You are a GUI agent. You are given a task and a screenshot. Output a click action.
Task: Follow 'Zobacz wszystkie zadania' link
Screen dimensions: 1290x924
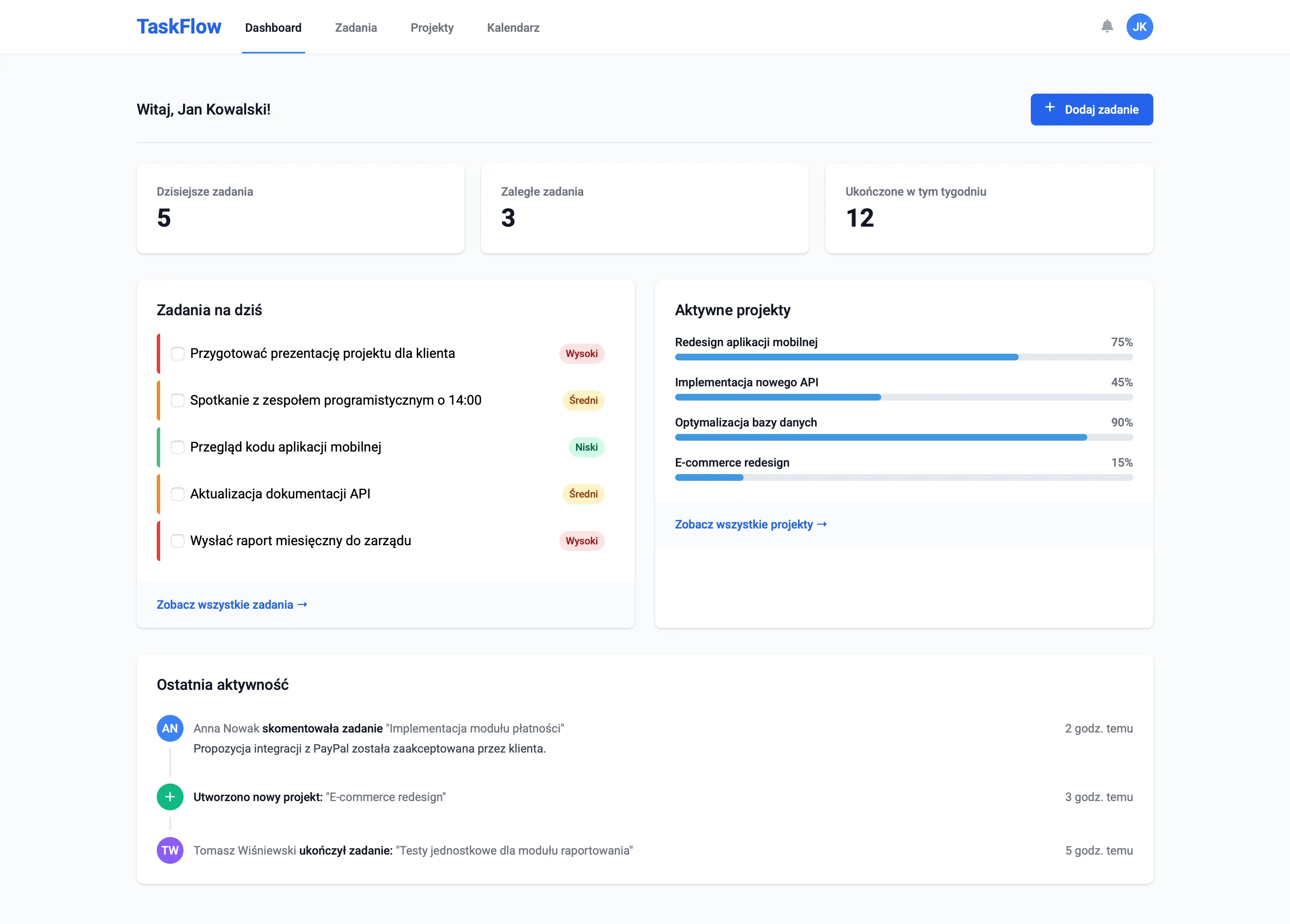[232, 604]
